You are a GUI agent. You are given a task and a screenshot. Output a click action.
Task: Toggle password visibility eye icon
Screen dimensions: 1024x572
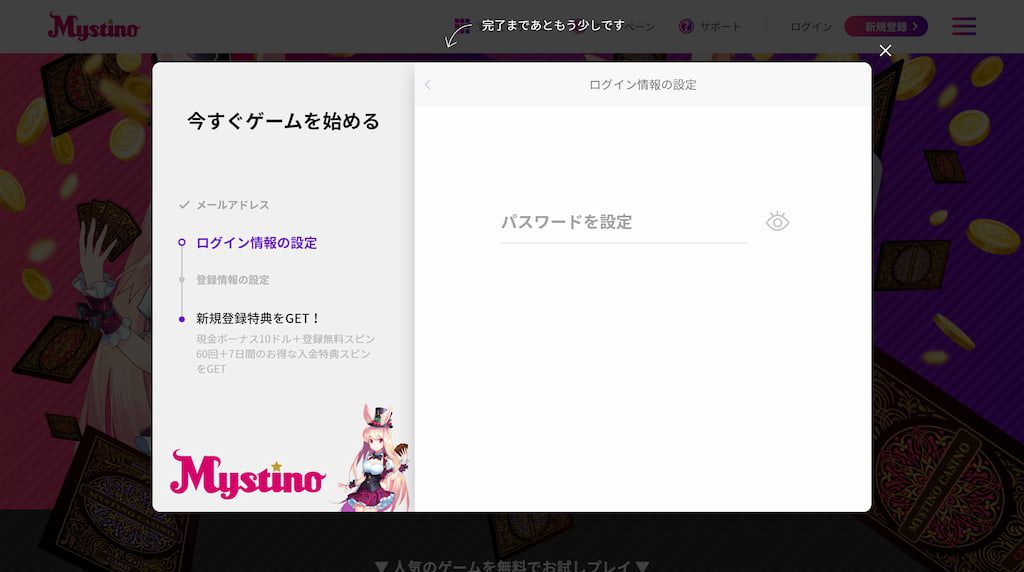point(777,222)
